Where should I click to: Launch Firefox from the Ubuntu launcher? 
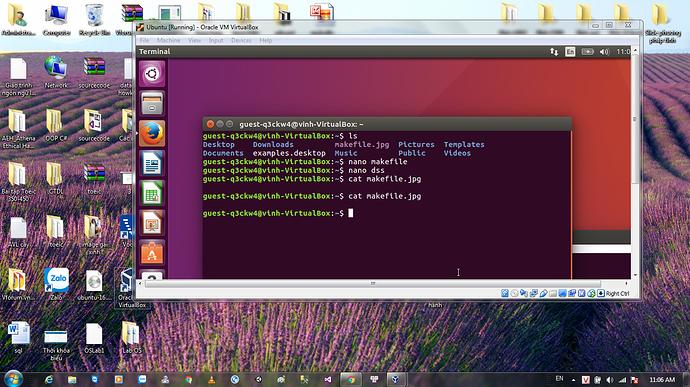click(152, 133)
